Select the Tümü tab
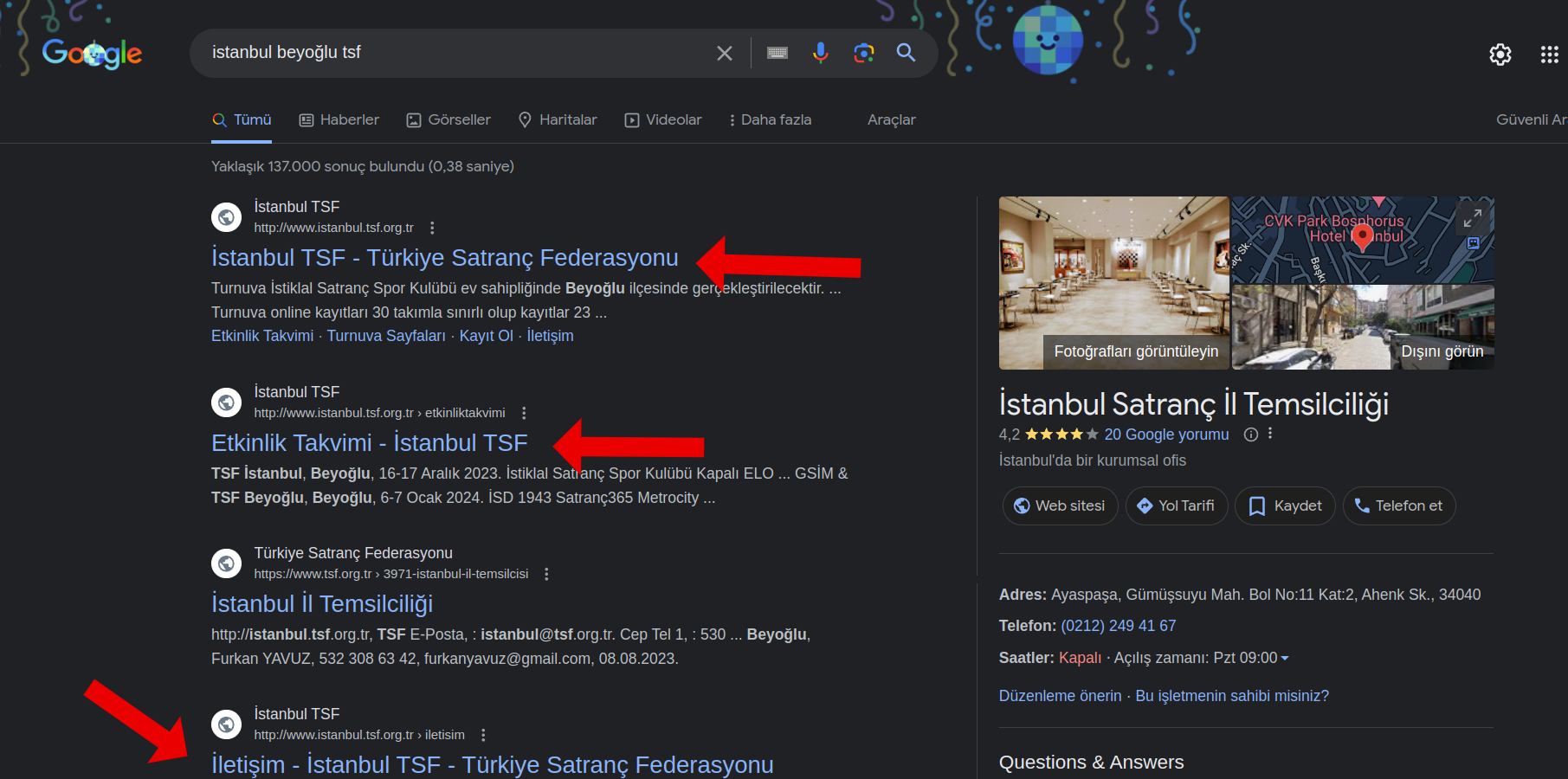Viewport: 1568px width, 779px height. coord(242,119)
